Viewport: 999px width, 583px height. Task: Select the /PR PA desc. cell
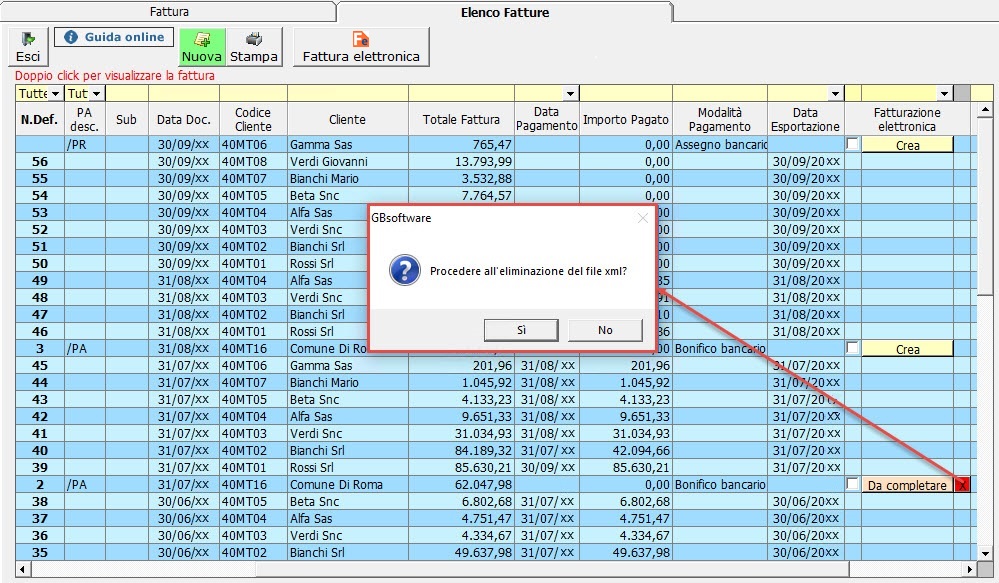[84, 145]
